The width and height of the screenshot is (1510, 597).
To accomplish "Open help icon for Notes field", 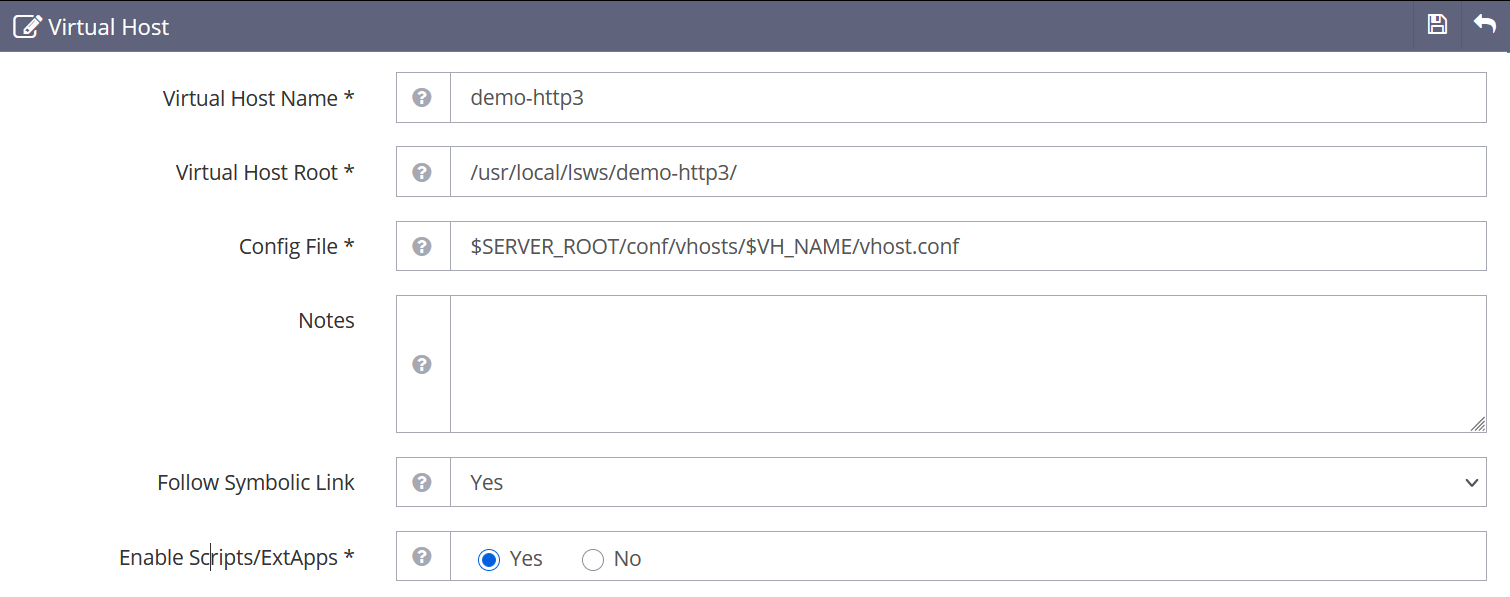I will (x=422, y=364).
